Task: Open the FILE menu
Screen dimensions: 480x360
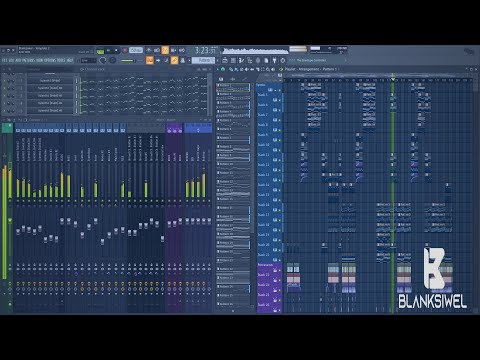Action: point(5,60)
